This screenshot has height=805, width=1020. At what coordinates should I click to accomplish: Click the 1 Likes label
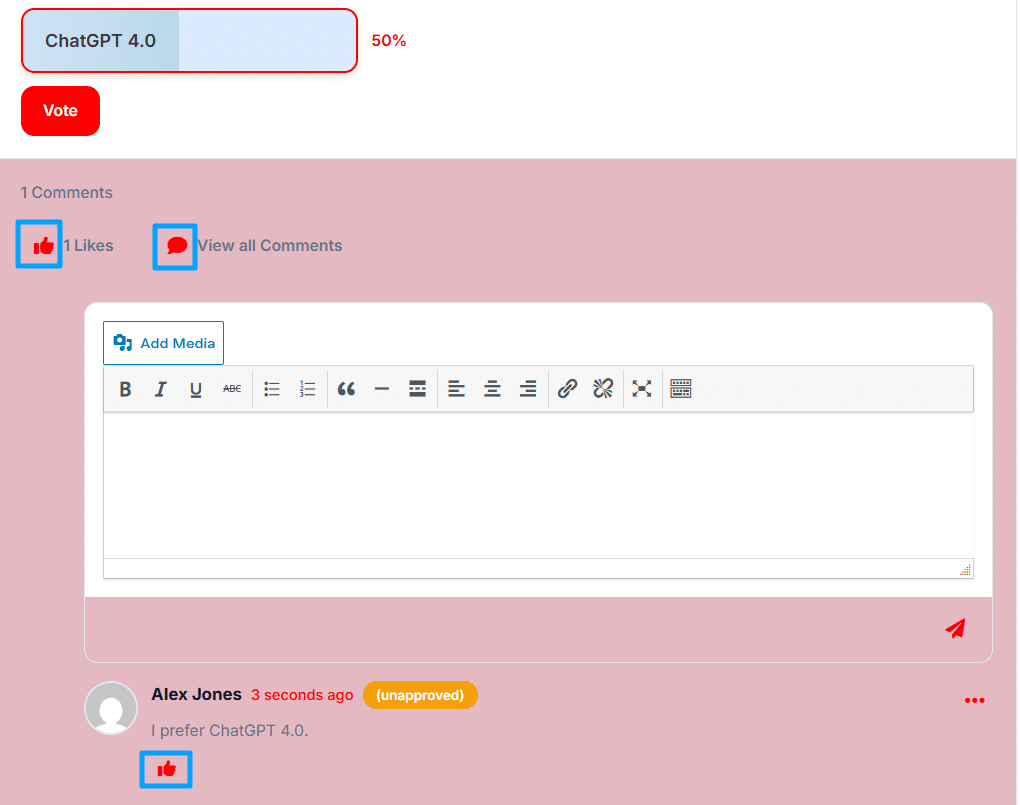[88, 245]
